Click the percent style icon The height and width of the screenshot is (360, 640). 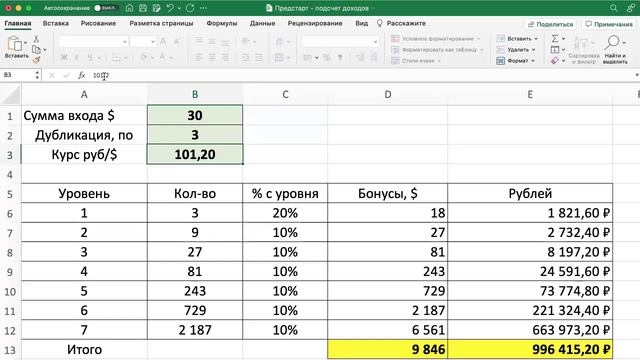pyautogui.click(x=327, y=58)
